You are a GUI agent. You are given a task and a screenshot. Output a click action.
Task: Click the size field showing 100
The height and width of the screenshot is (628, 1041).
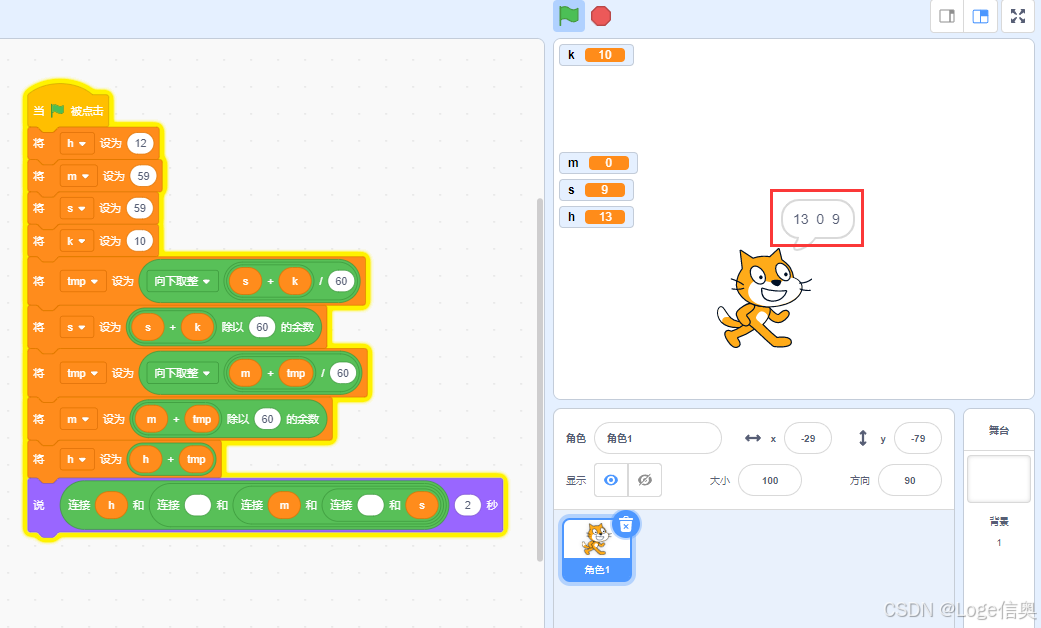tap(769, 480)
